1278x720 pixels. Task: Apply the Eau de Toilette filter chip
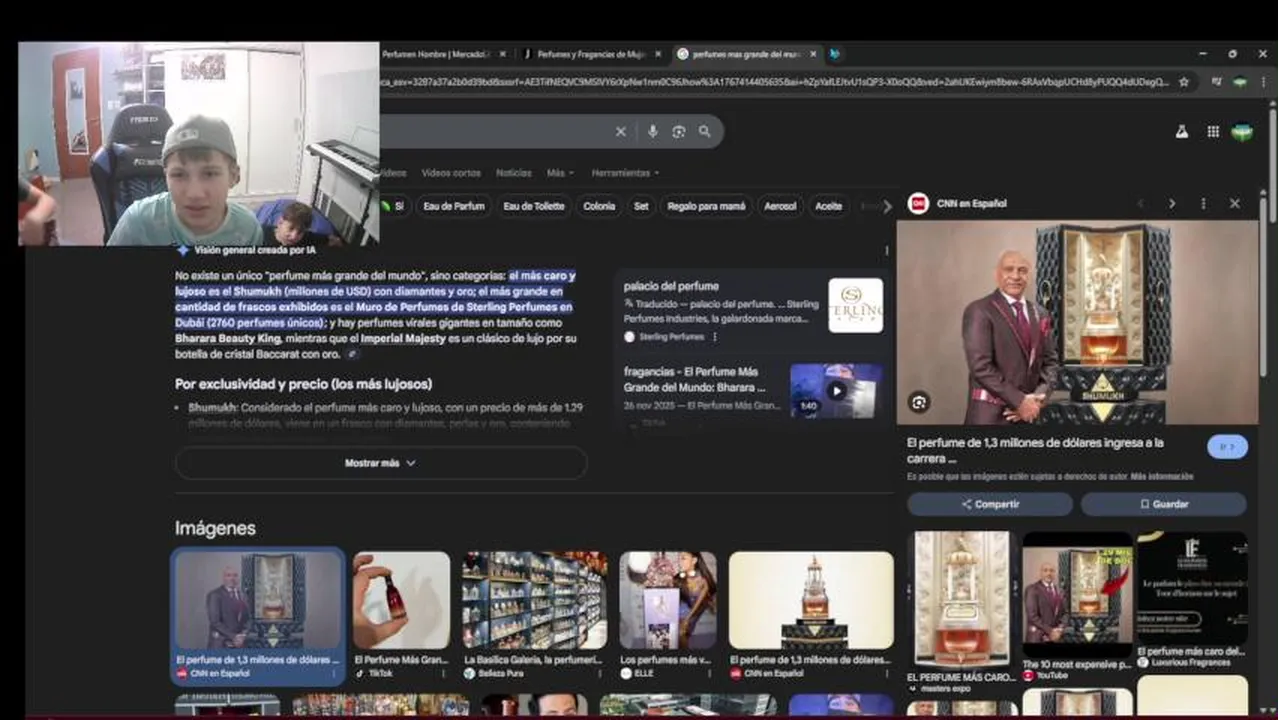tap(534, 206)
